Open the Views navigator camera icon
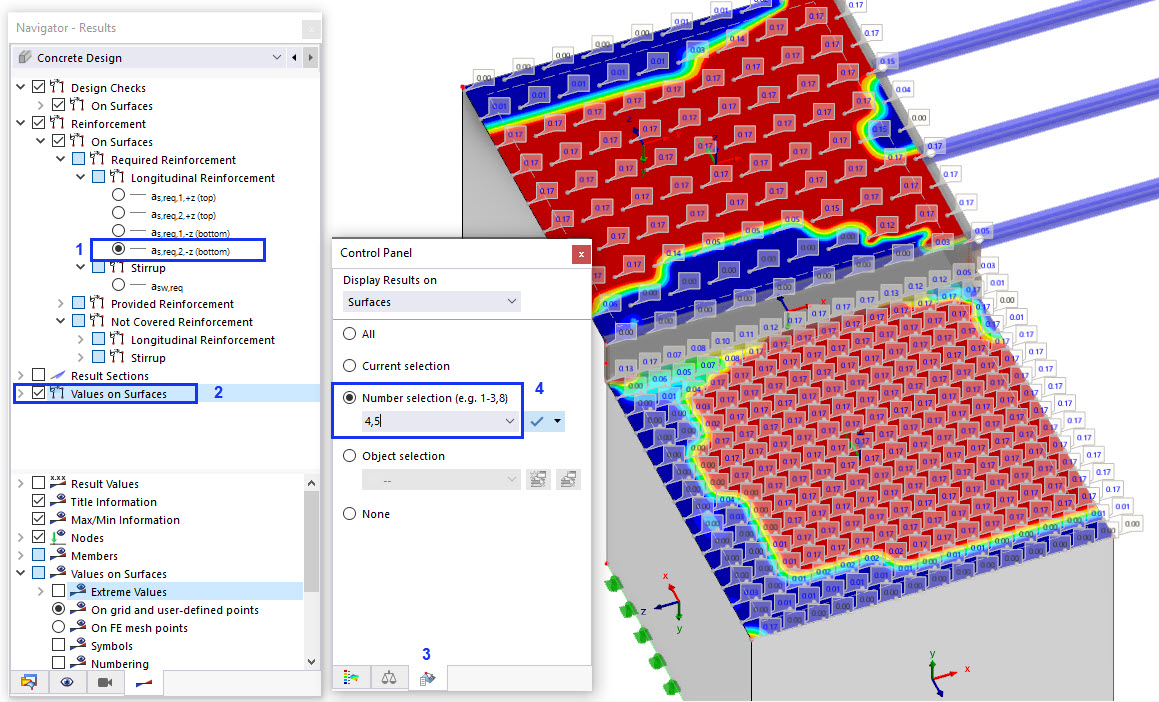The image size is (1159, 702). tap(103, 681)
